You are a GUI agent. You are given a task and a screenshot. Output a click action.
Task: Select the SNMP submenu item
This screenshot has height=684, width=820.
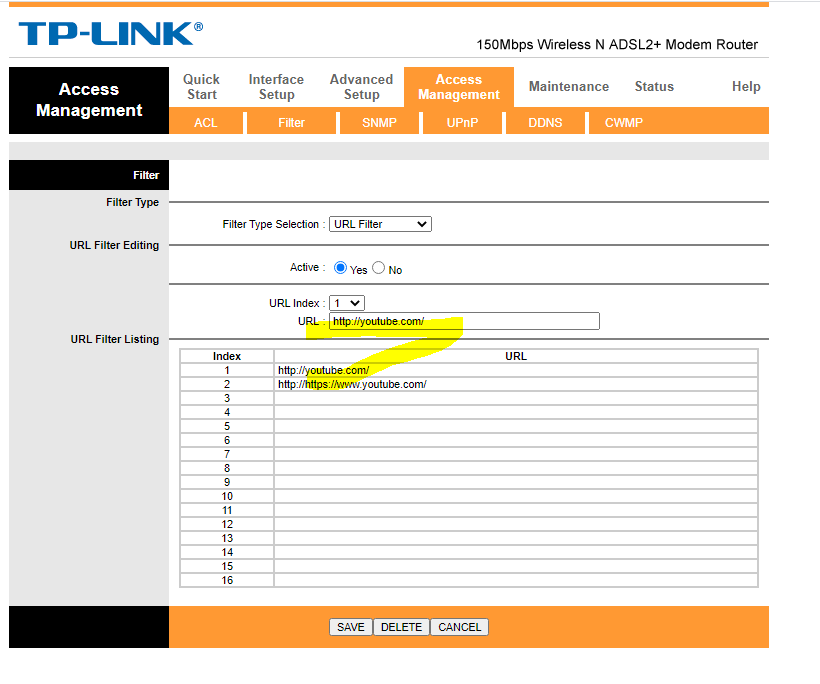click(x=380, y=123)
